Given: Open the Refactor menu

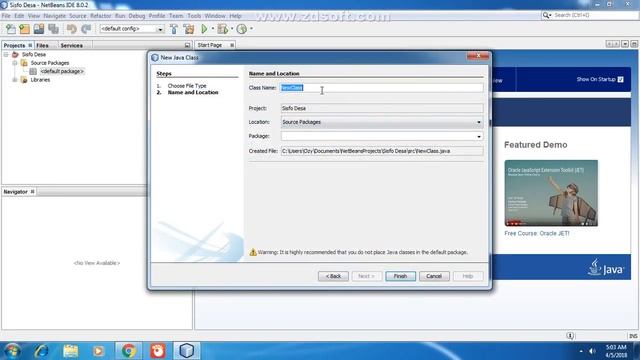Looking at the screenshot, I should click(x=100, y=16).
